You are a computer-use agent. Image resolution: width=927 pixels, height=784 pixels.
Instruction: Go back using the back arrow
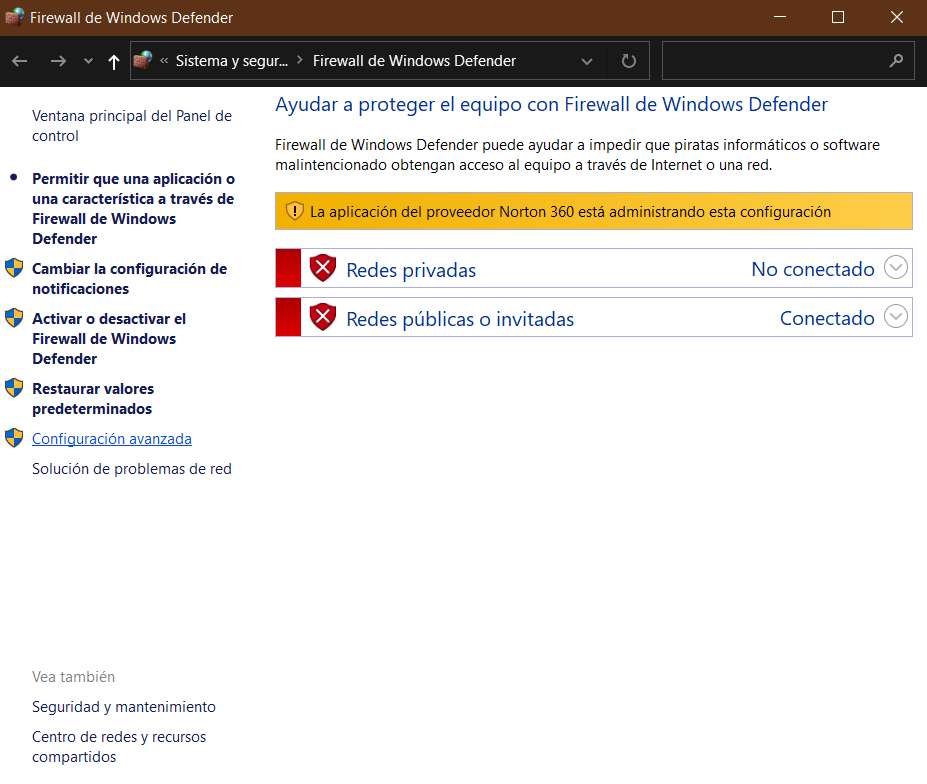point(20,61)
